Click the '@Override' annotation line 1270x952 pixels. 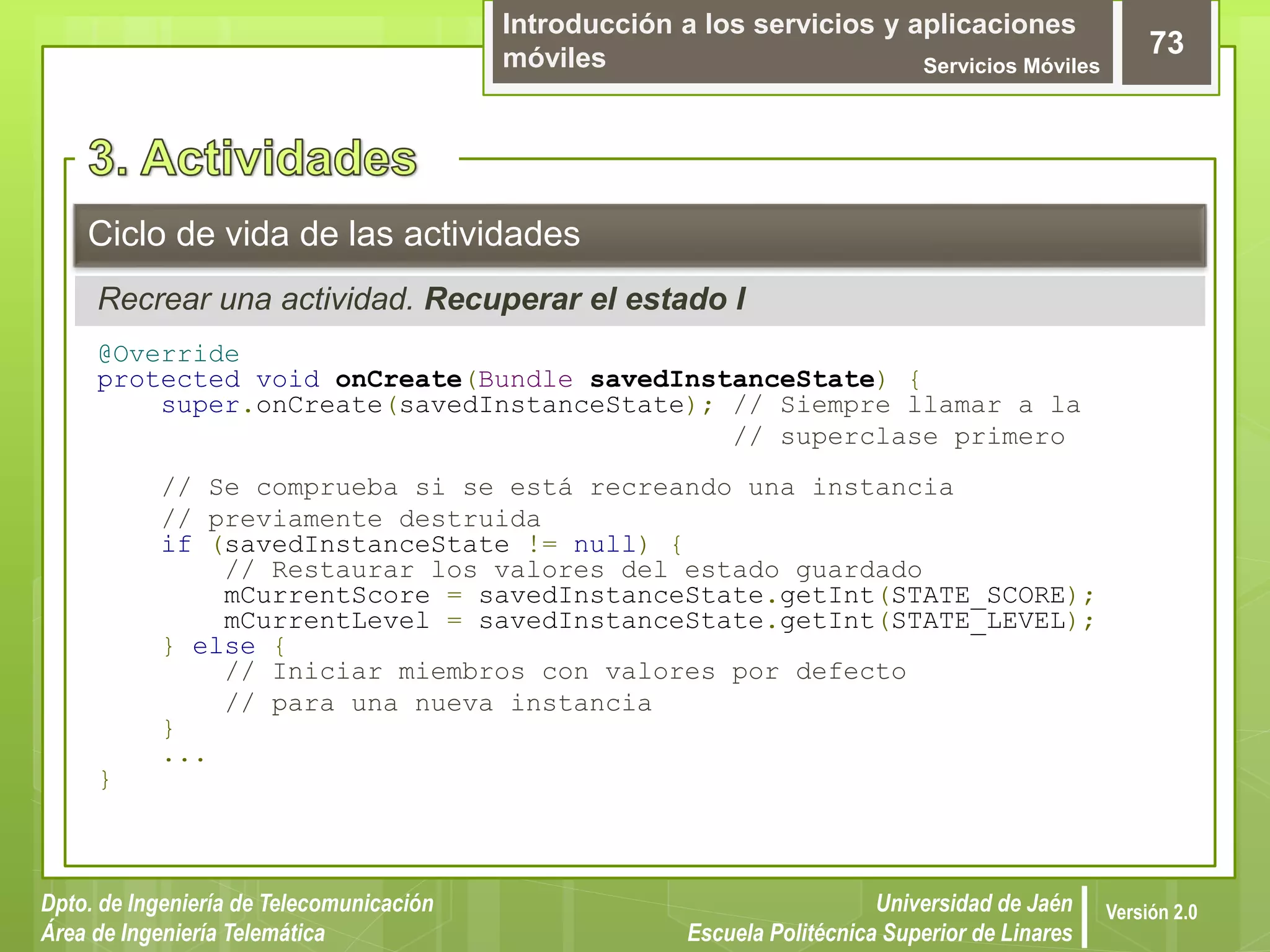(169, 354)
